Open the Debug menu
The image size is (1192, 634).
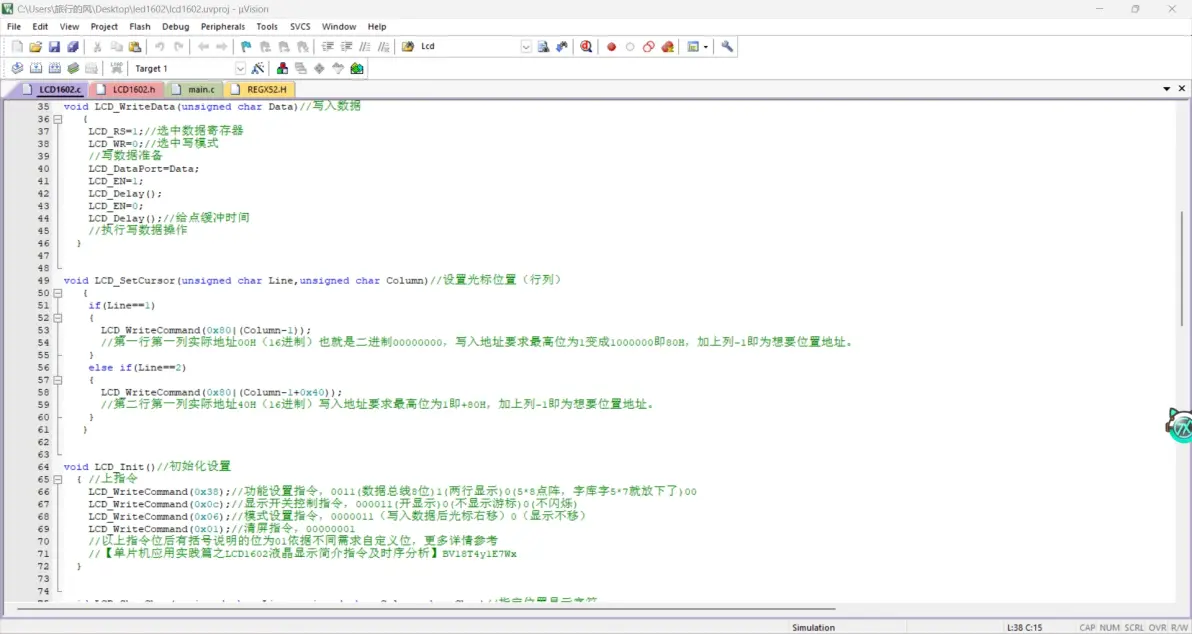point(176,27)
